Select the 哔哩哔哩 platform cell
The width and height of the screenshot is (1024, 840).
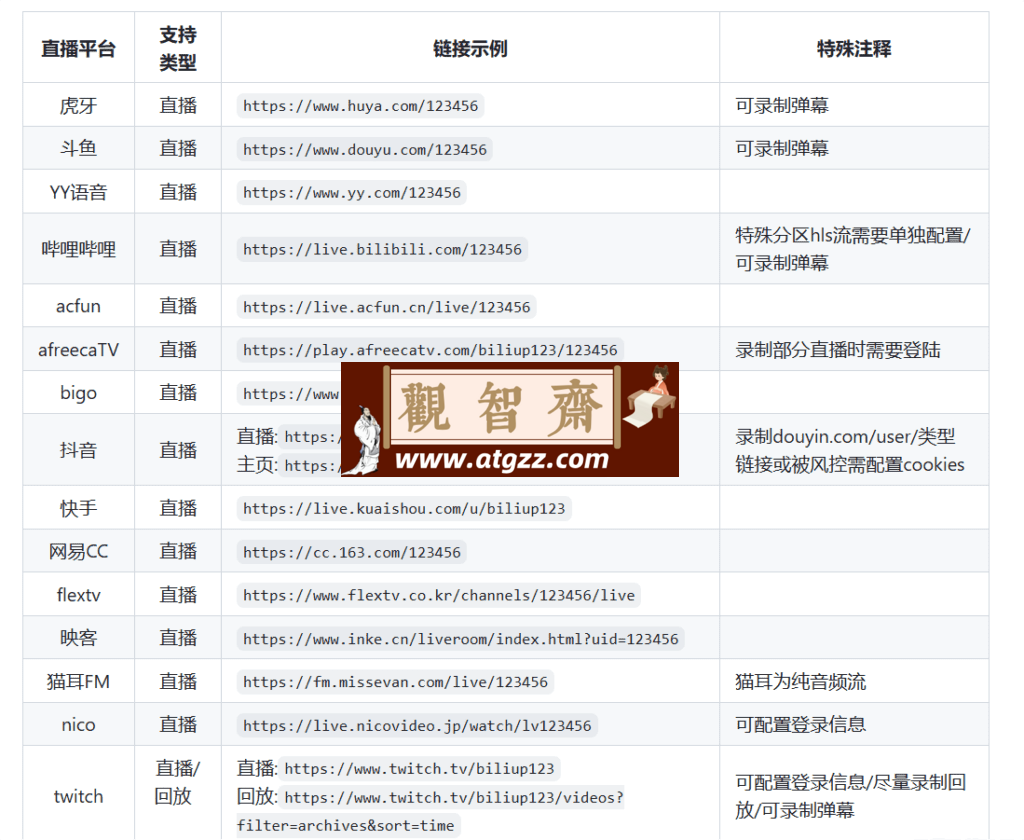click(x=78, y=249)
